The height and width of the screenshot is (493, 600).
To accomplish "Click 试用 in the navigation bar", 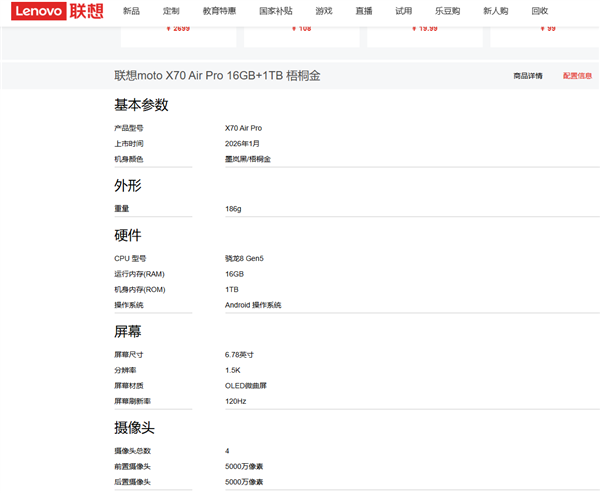I will [404, 11].
